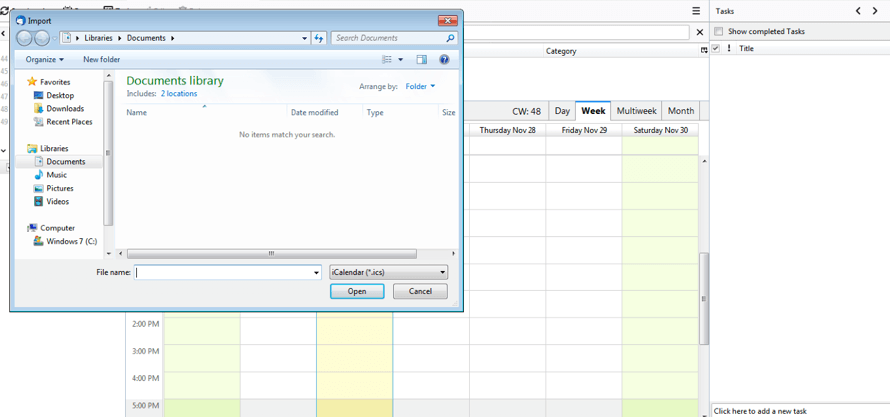Open the column picker icon beside Category
The image size is (890, 417).
[704, 51]
